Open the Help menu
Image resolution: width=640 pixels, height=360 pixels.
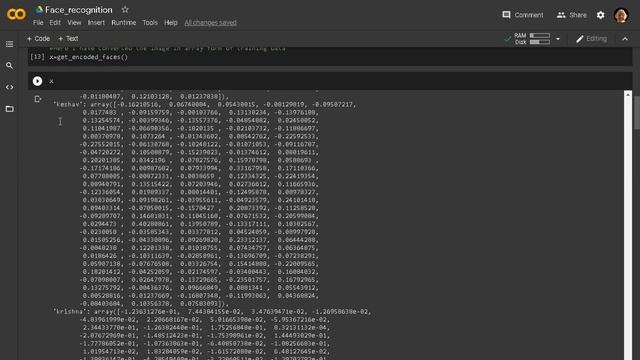click(171, 22)
